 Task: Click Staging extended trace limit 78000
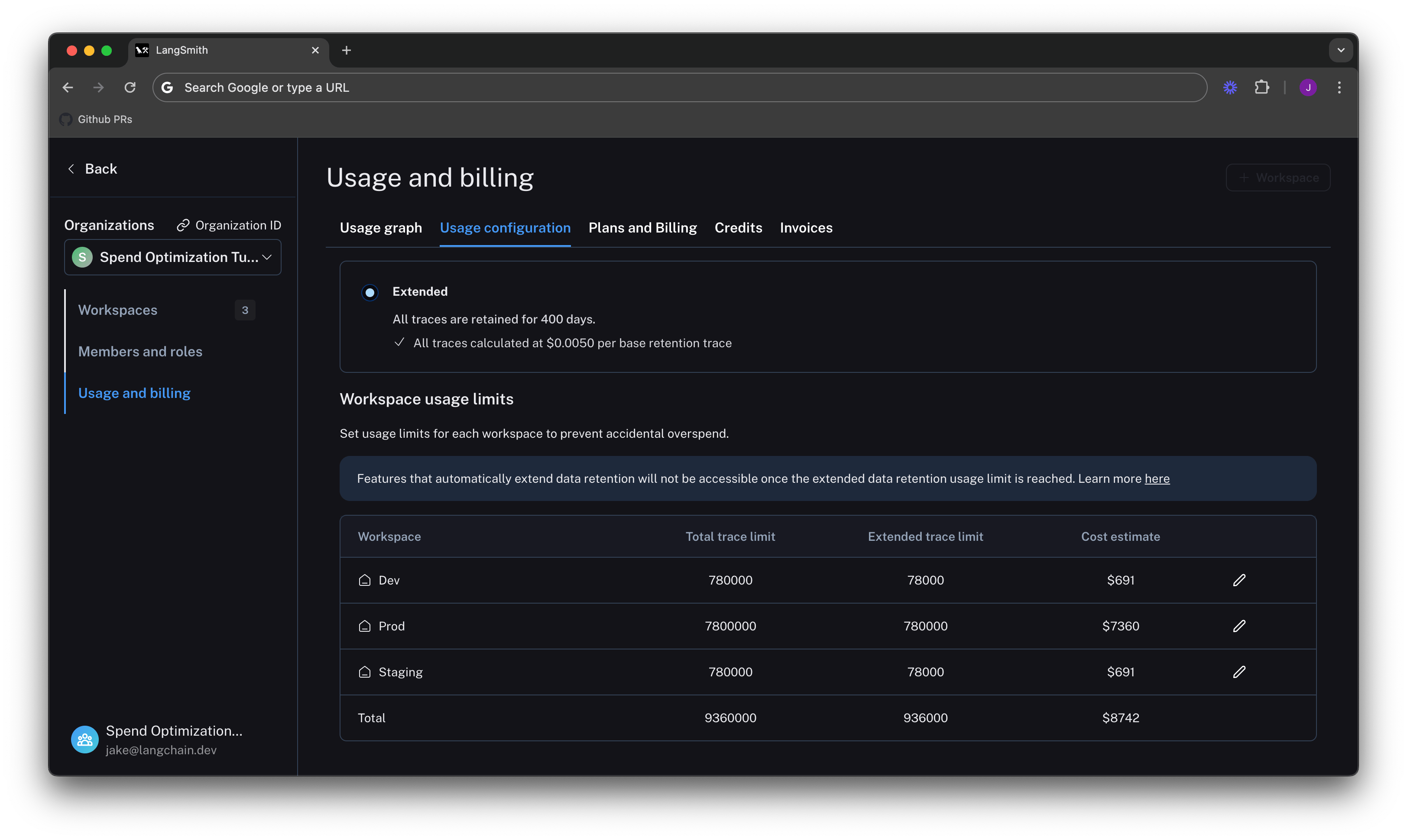click(x=925, y=672)
